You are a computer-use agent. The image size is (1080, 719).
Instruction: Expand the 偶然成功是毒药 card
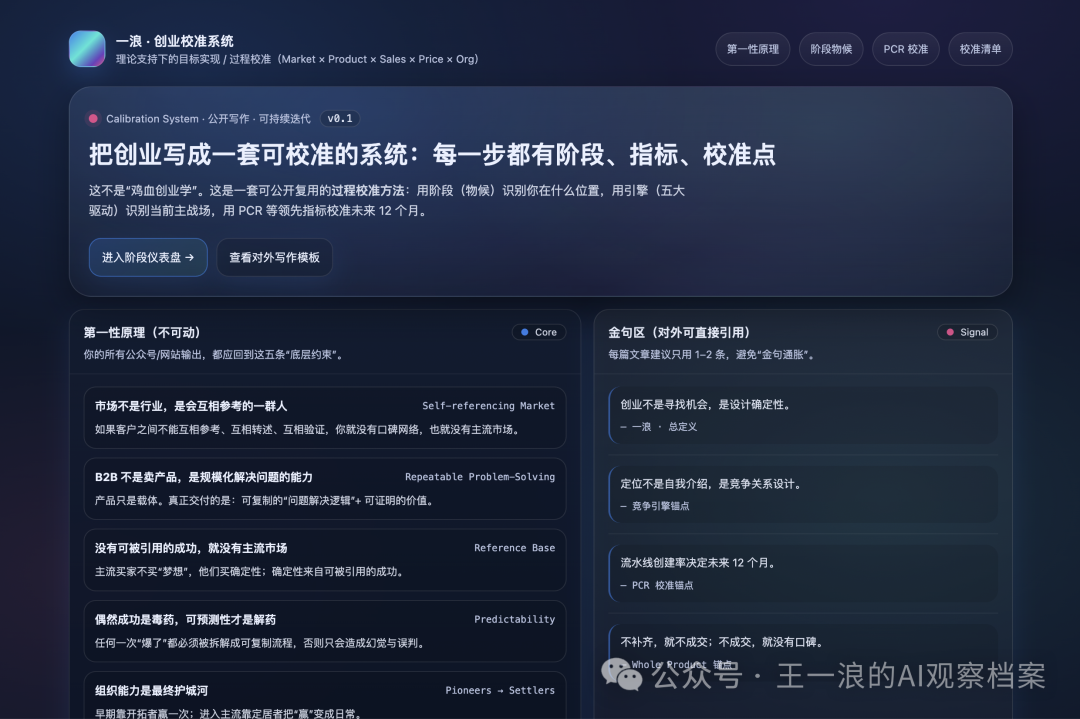coord(324,631)
